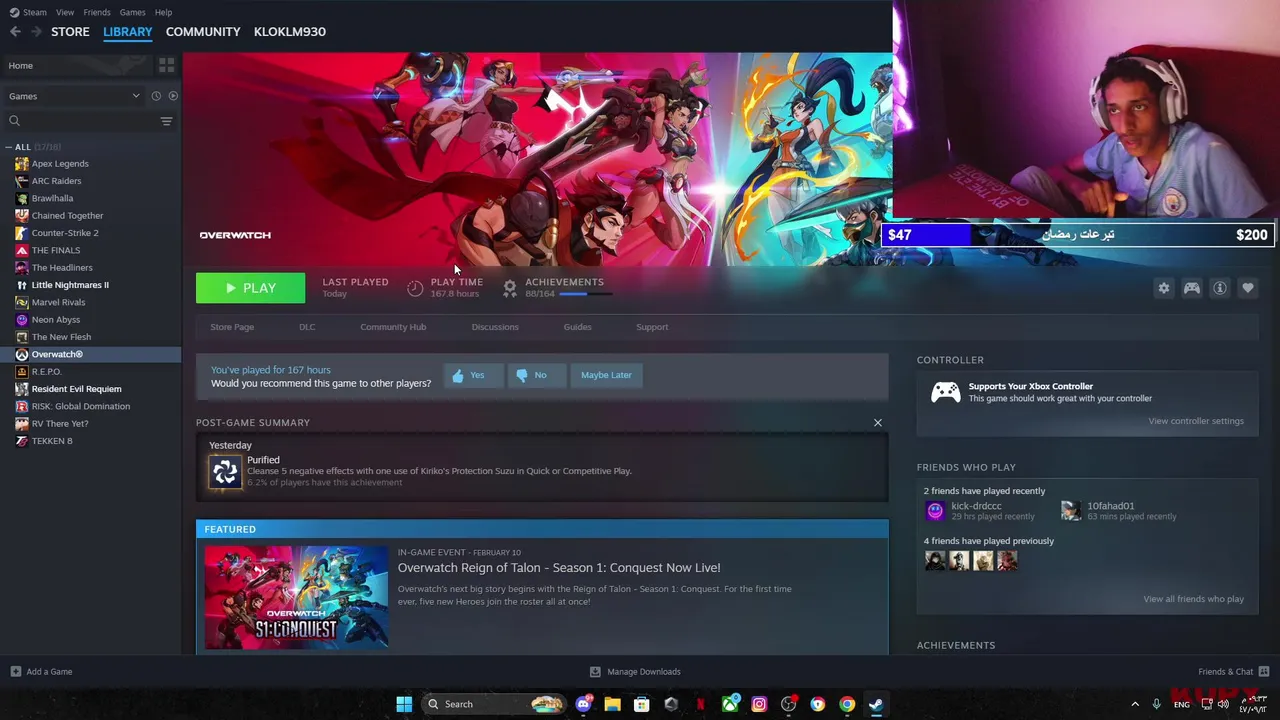Switch library to grid view icon
The image size is (1280, 720).
[x=166, y=65]
